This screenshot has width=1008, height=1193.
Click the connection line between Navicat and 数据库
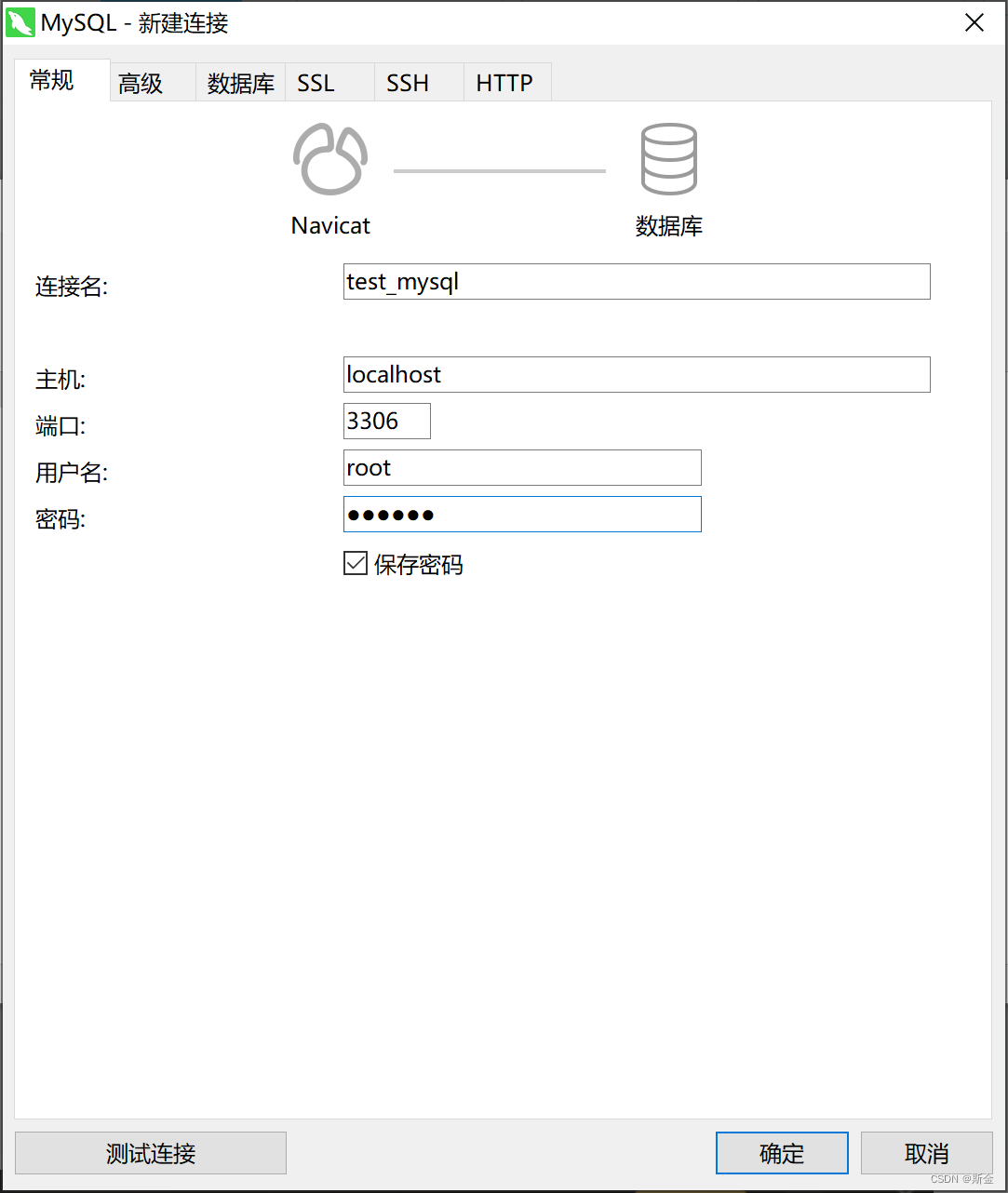coord(499,170)
